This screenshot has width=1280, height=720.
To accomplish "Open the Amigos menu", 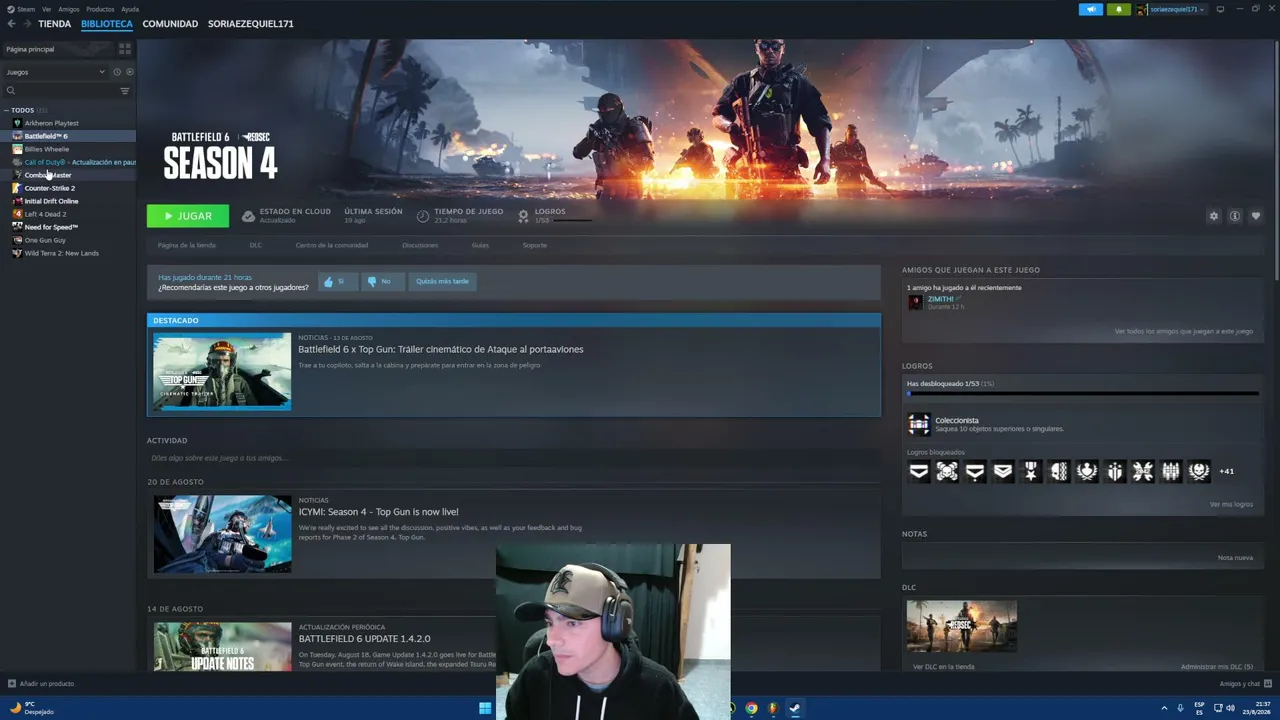I will tap(69, 9).
